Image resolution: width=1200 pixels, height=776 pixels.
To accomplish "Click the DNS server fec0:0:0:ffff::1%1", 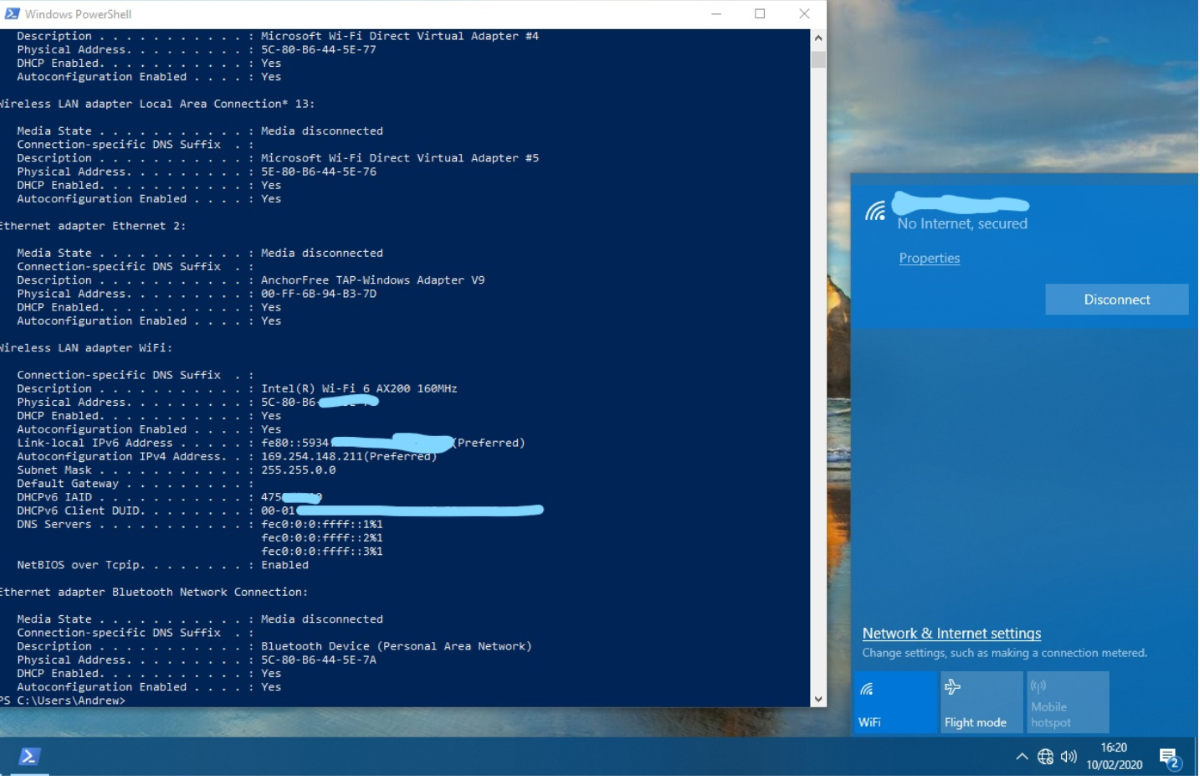I will [x=322, y=524].
